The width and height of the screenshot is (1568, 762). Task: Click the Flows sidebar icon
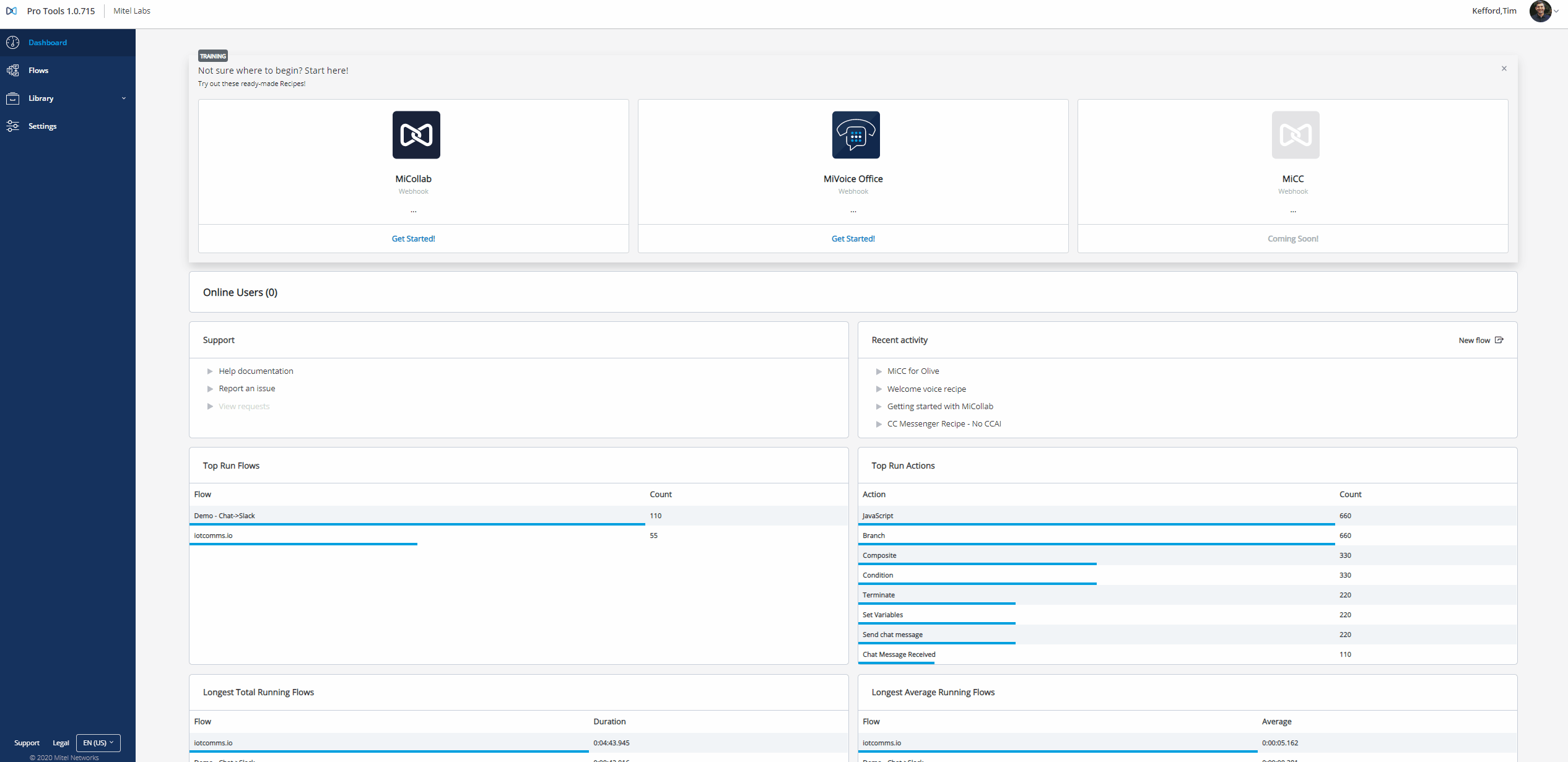click(x=12, y=71)
